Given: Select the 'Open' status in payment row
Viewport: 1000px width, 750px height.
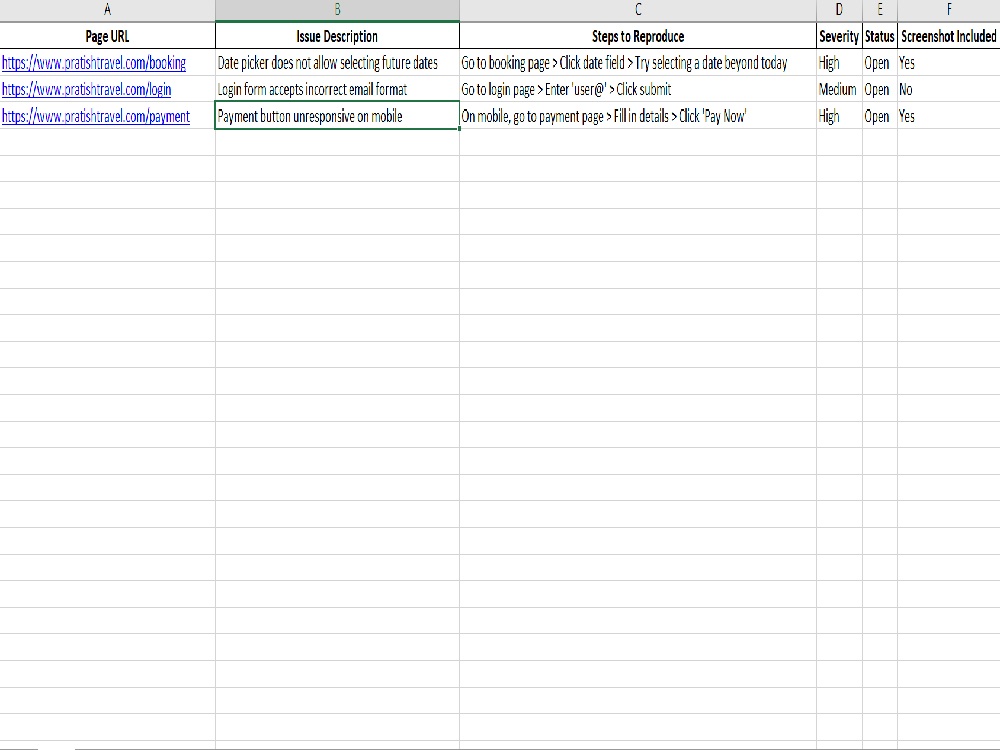Looking at the screenshot, I should coord(880,115).
